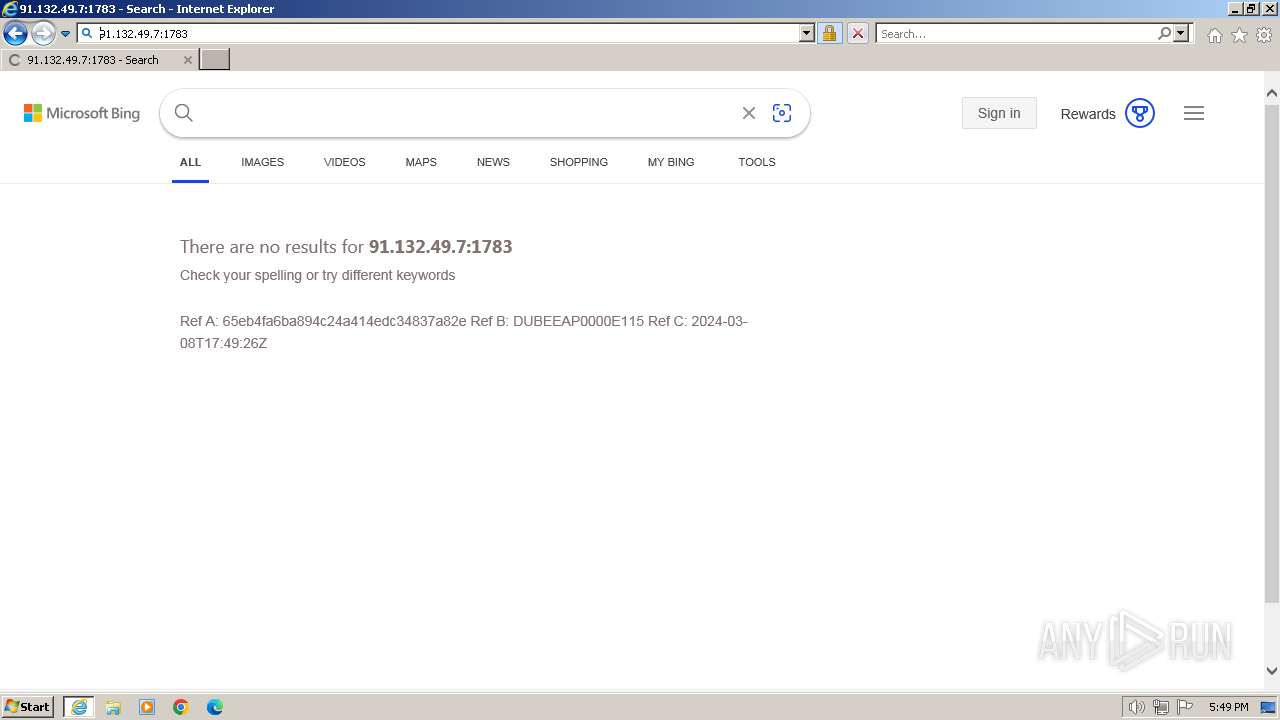This screenshot has width=1280, height=720.
Task: Click the vertical scrollbar thumb
Action: point(1272,352)
